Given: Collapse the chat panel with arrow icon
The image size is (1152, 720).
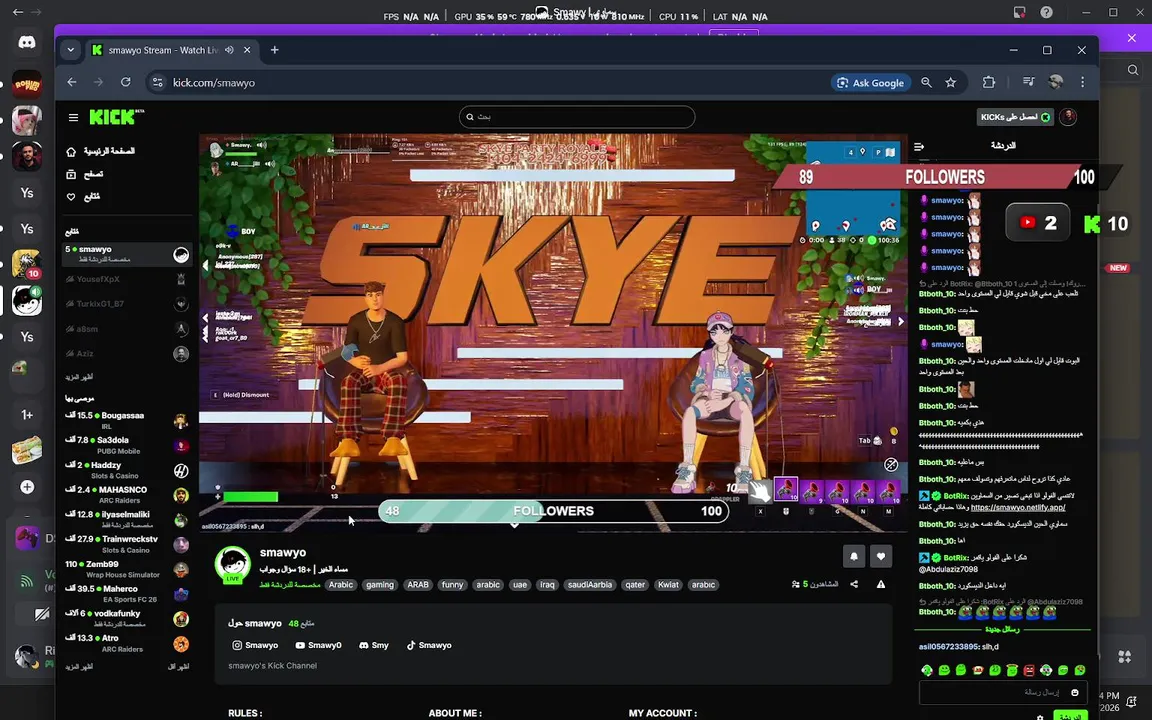Looking at the screenshot, I should click(919, 146).
